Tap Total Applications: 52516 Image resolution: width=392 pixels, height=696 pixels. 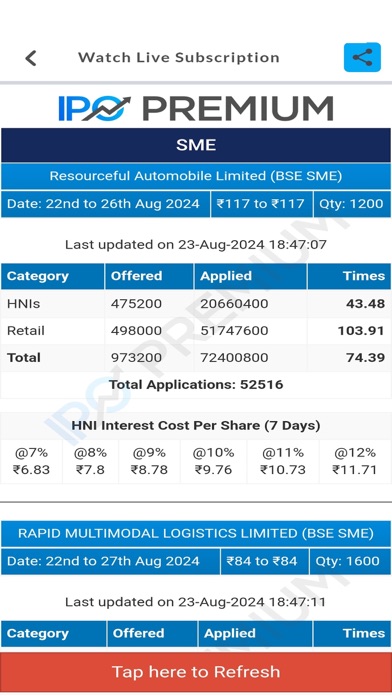196,384
